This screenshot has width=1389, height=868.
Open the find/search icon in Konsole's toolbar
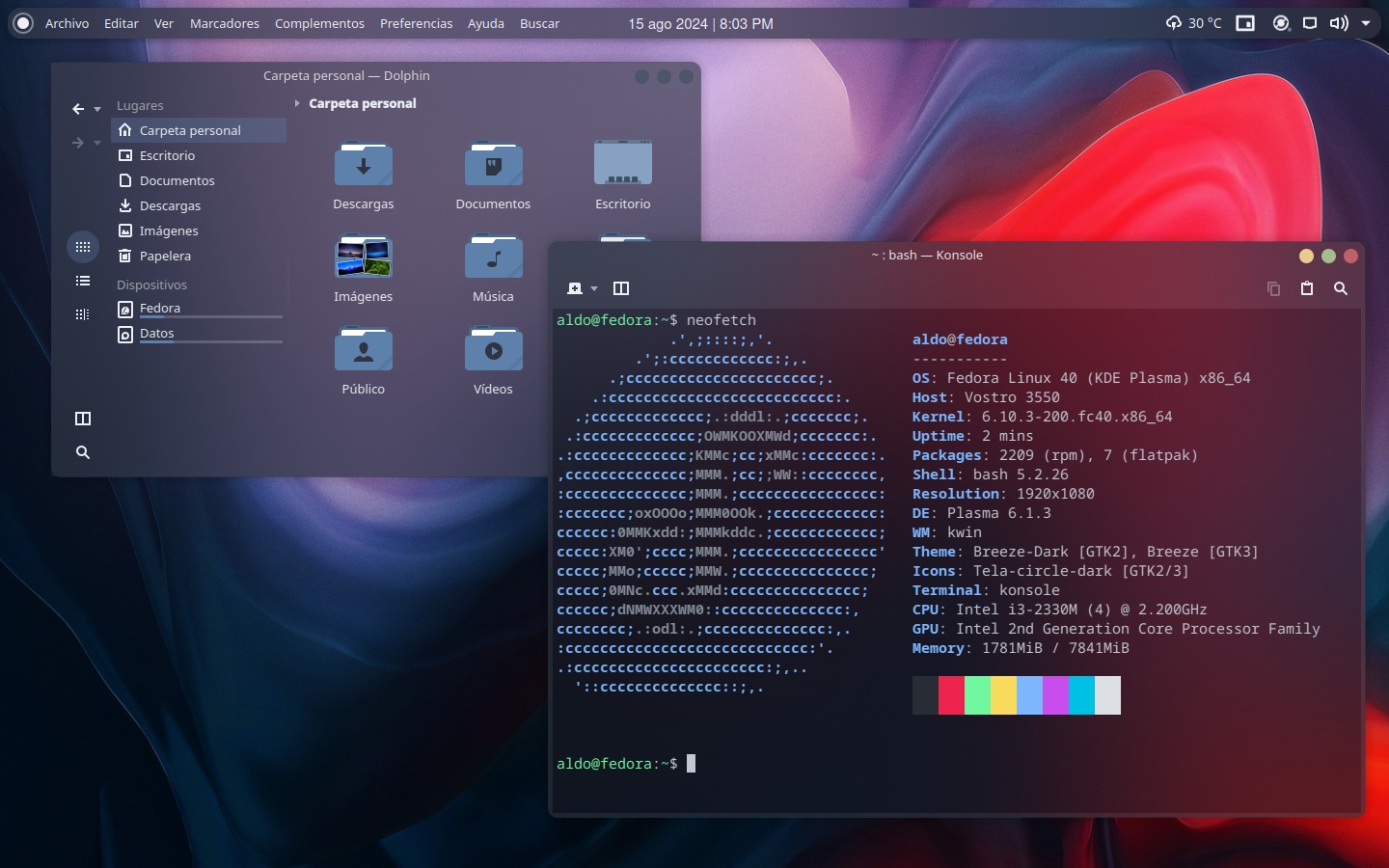(x=1341, y=288)
